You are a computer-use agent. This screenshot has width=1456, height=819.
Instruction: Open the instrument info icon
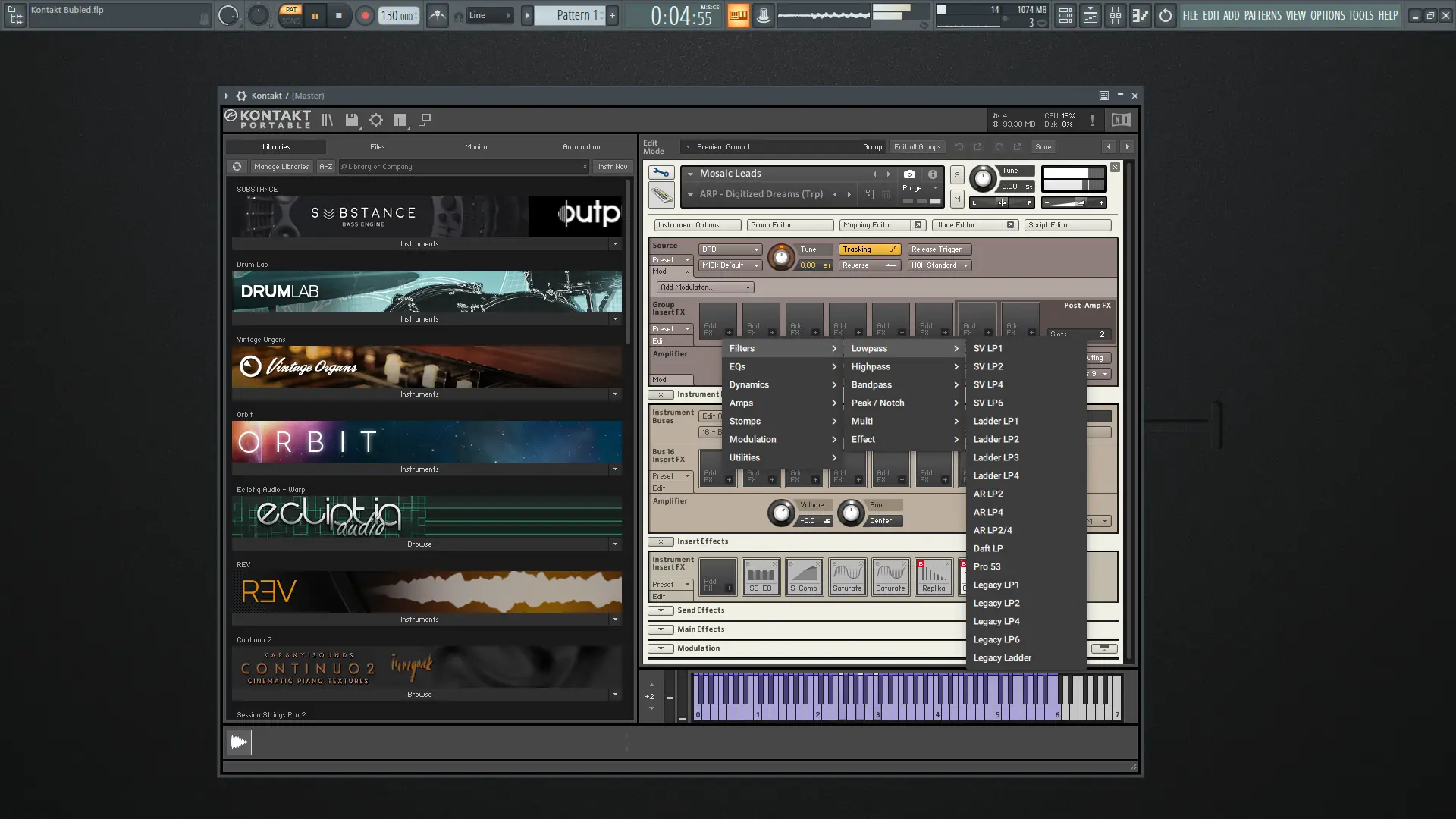[x=932, y=174]
